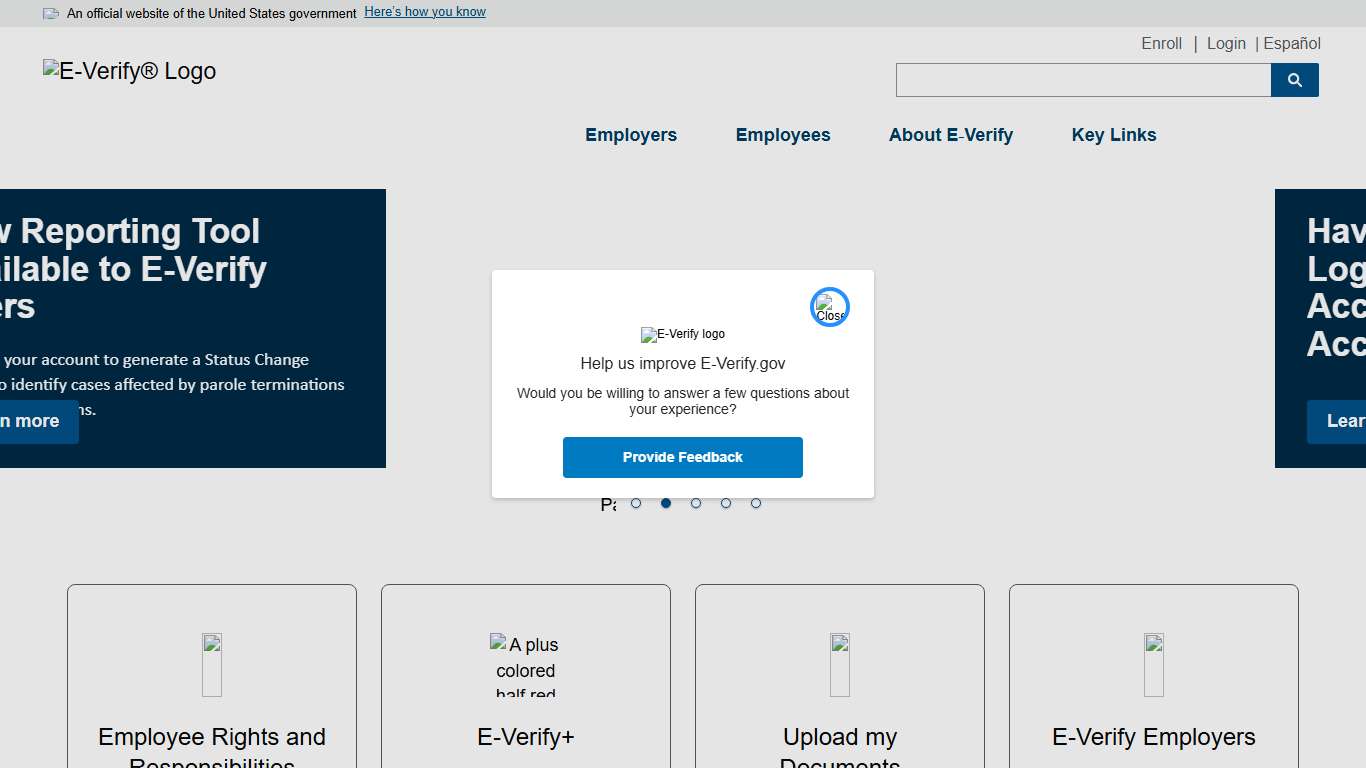This screenshot has width=1366, height=768.
Task: Open the Key Links menu
Action: [x=1113, y=135]
